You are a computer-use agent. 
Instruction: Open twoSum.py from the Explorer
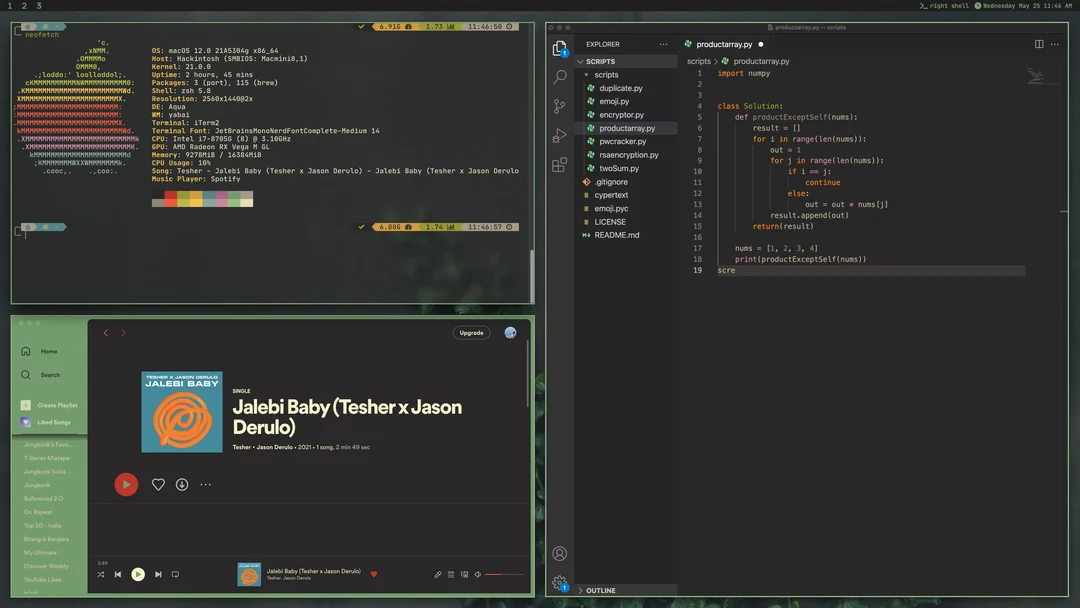click(617, 168)
